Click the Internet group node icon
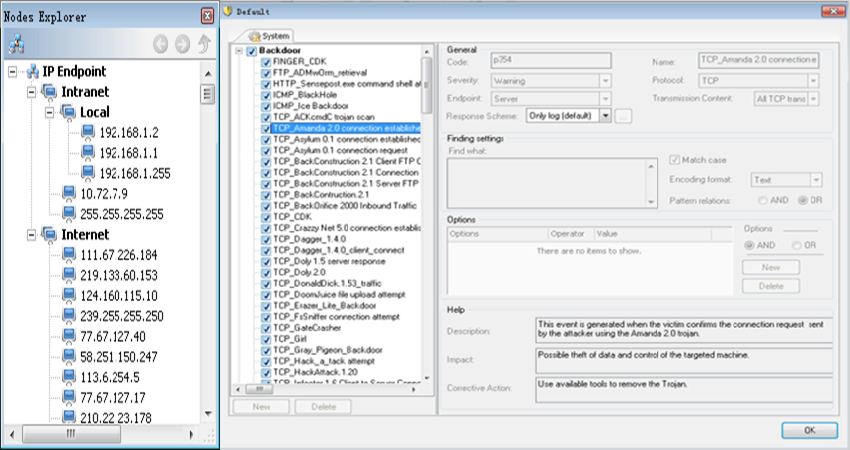Viewport: 850px width, 450px height. 49,234
